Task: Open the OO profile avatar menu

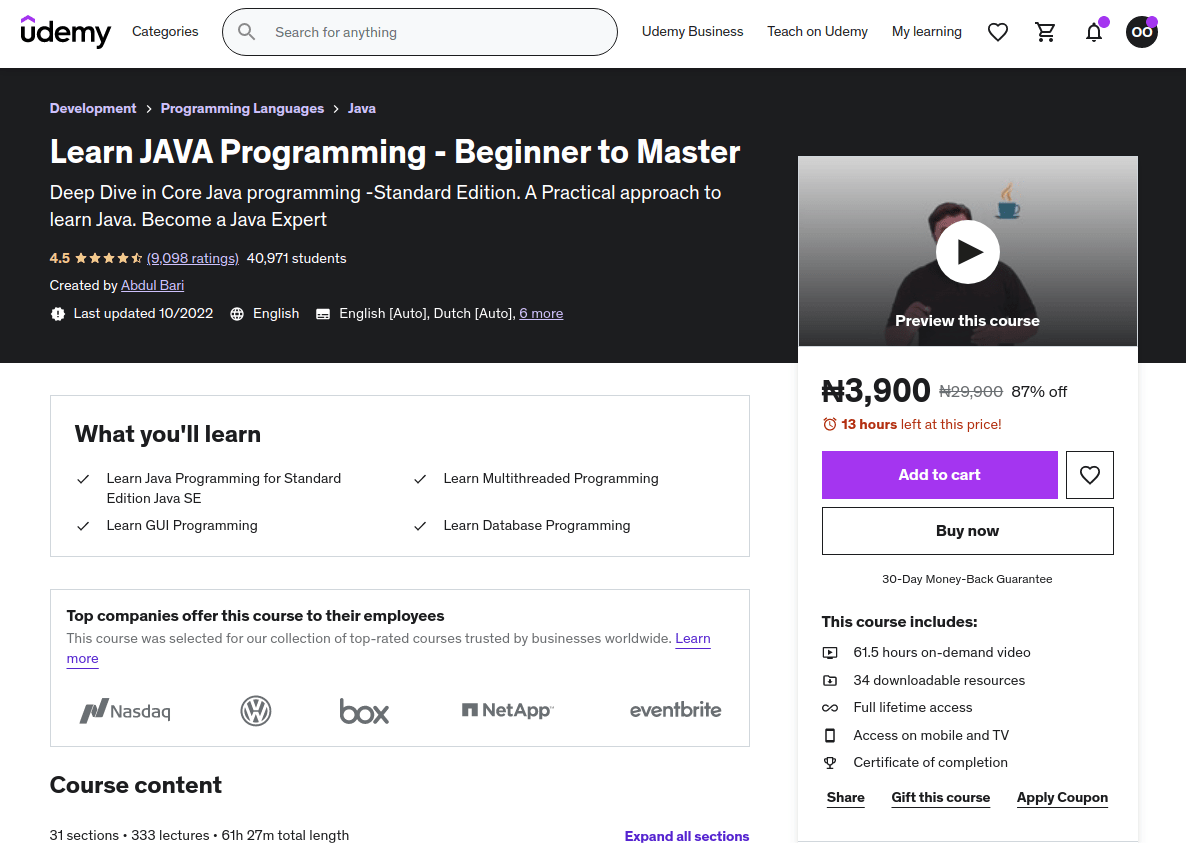Action: click(1141, 32)
